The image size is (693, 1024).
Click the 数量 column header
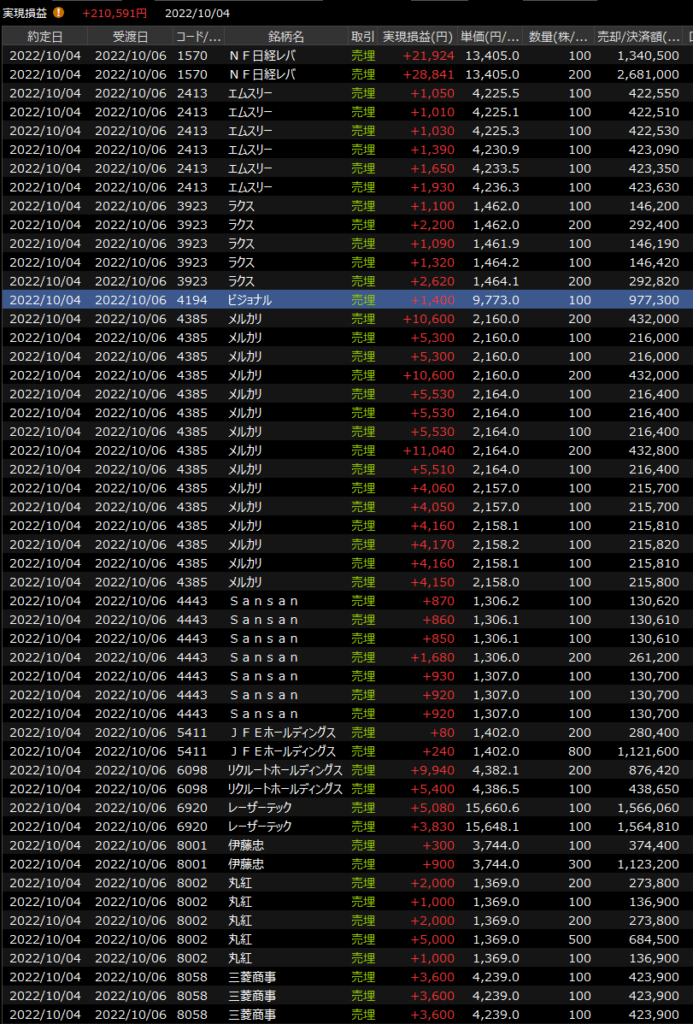pyautogui.click(x=558, y=36)
